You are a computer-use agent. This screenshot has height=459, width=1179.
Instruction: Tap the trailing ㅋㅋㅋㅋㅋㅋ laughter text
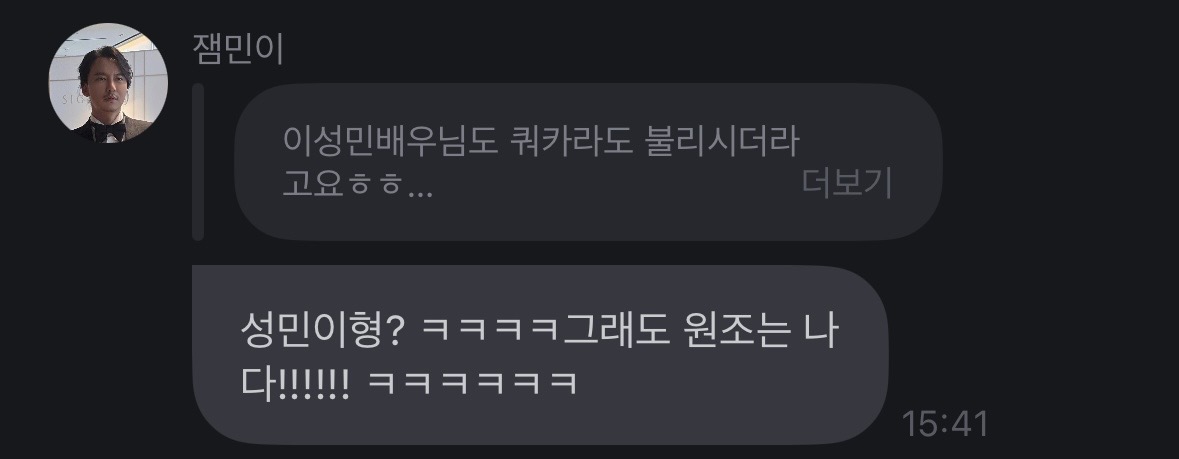[x=472, y=382]
